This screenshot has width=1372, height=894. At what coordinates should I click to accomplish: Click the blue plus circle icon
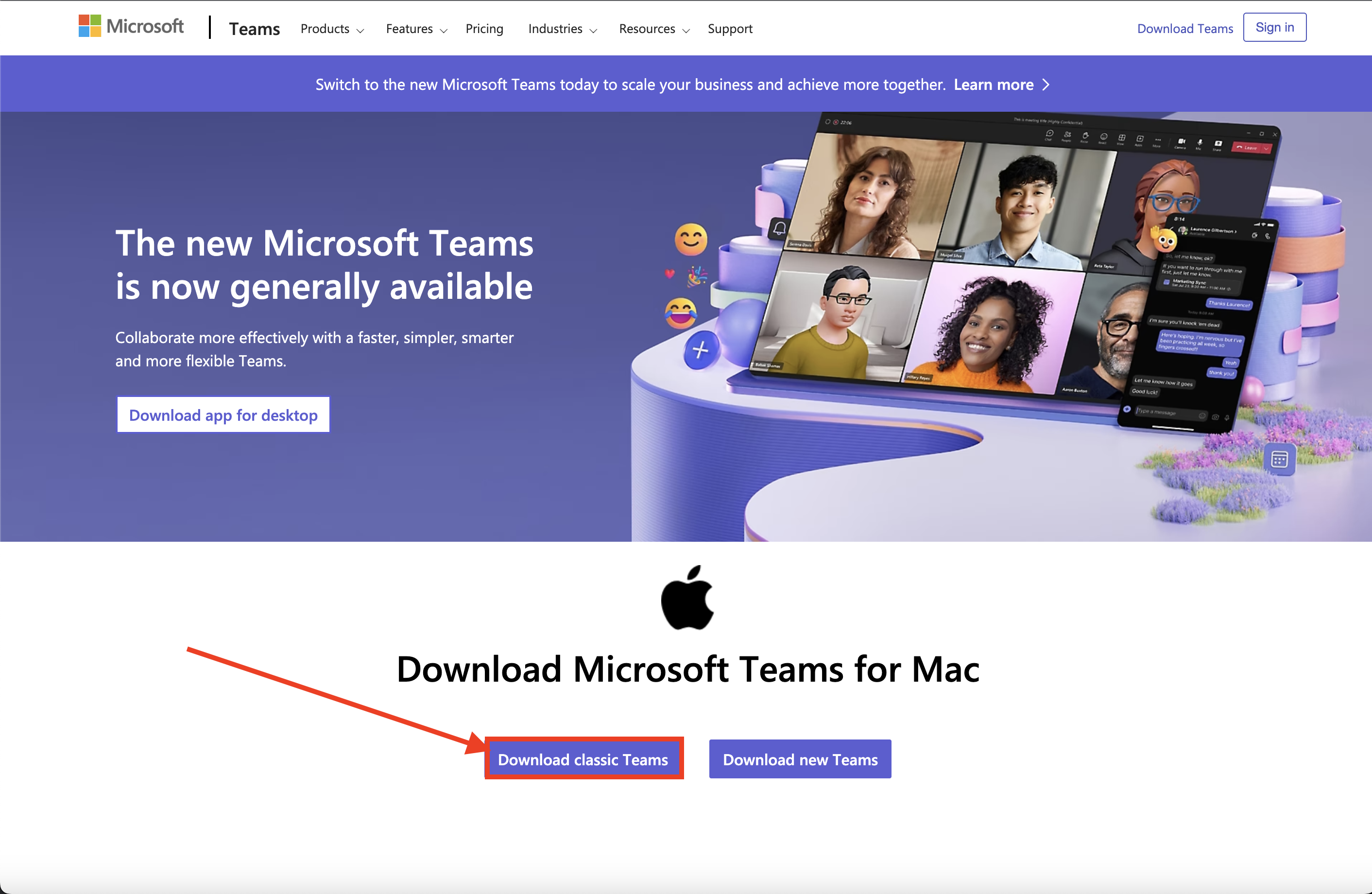pos(701,350)
